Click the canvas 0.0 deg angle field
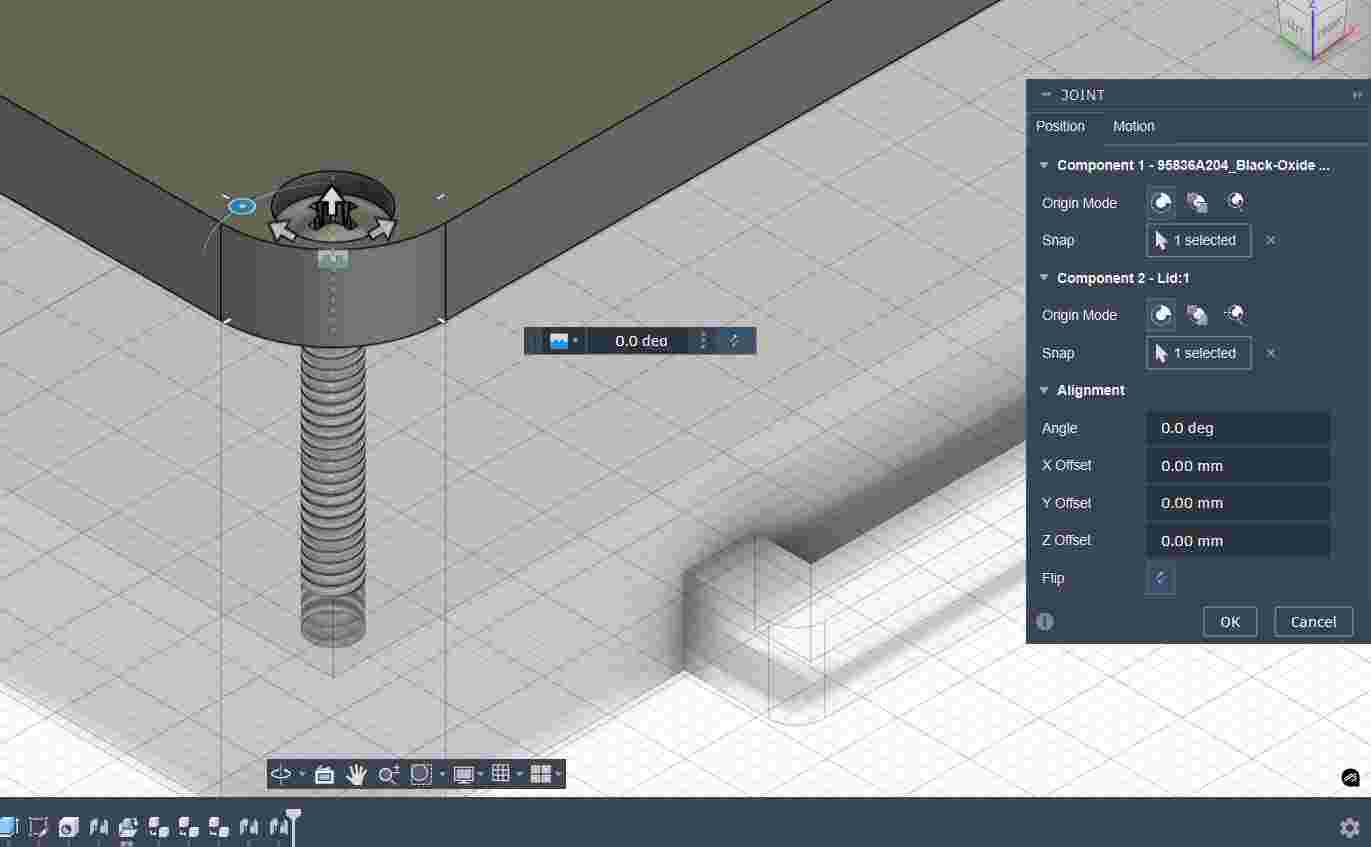This screenshot has width=1371, height=847. [640, 341]
